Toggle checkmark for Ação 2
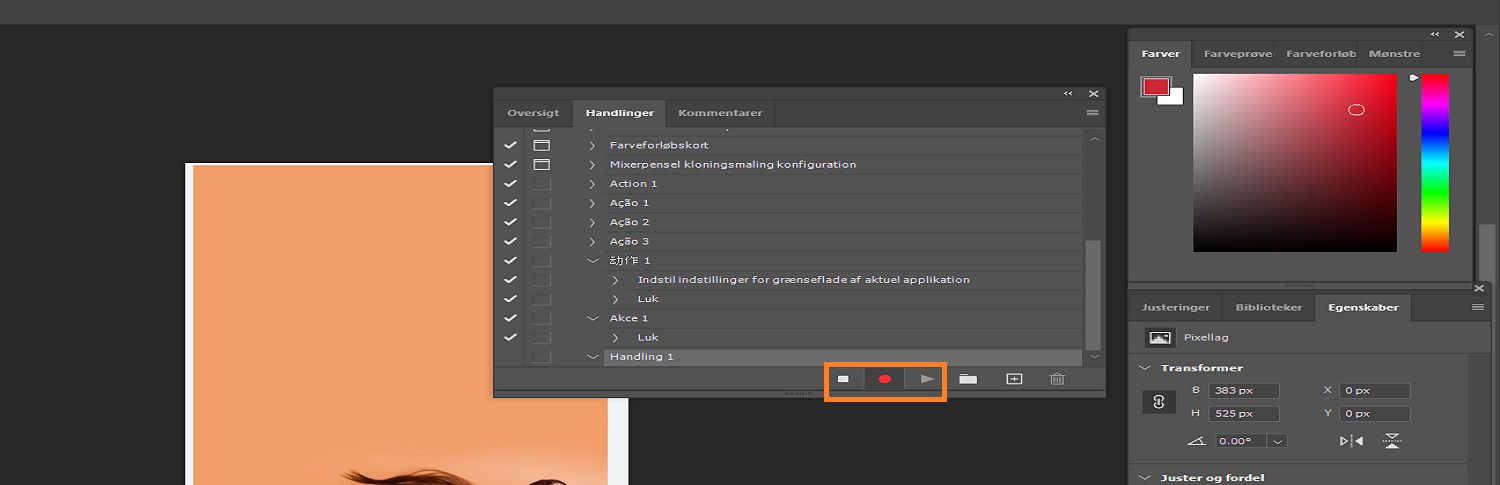1500x485 pixels. point(510,222)
